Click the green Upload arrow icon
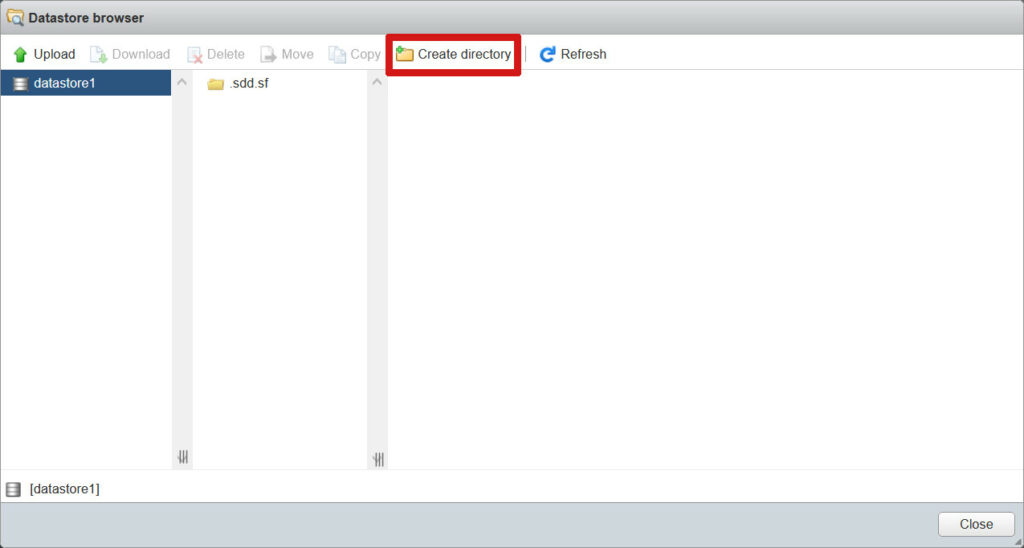Image resolution: width=1024 pixels, height=548 pixels. (20, 54)
